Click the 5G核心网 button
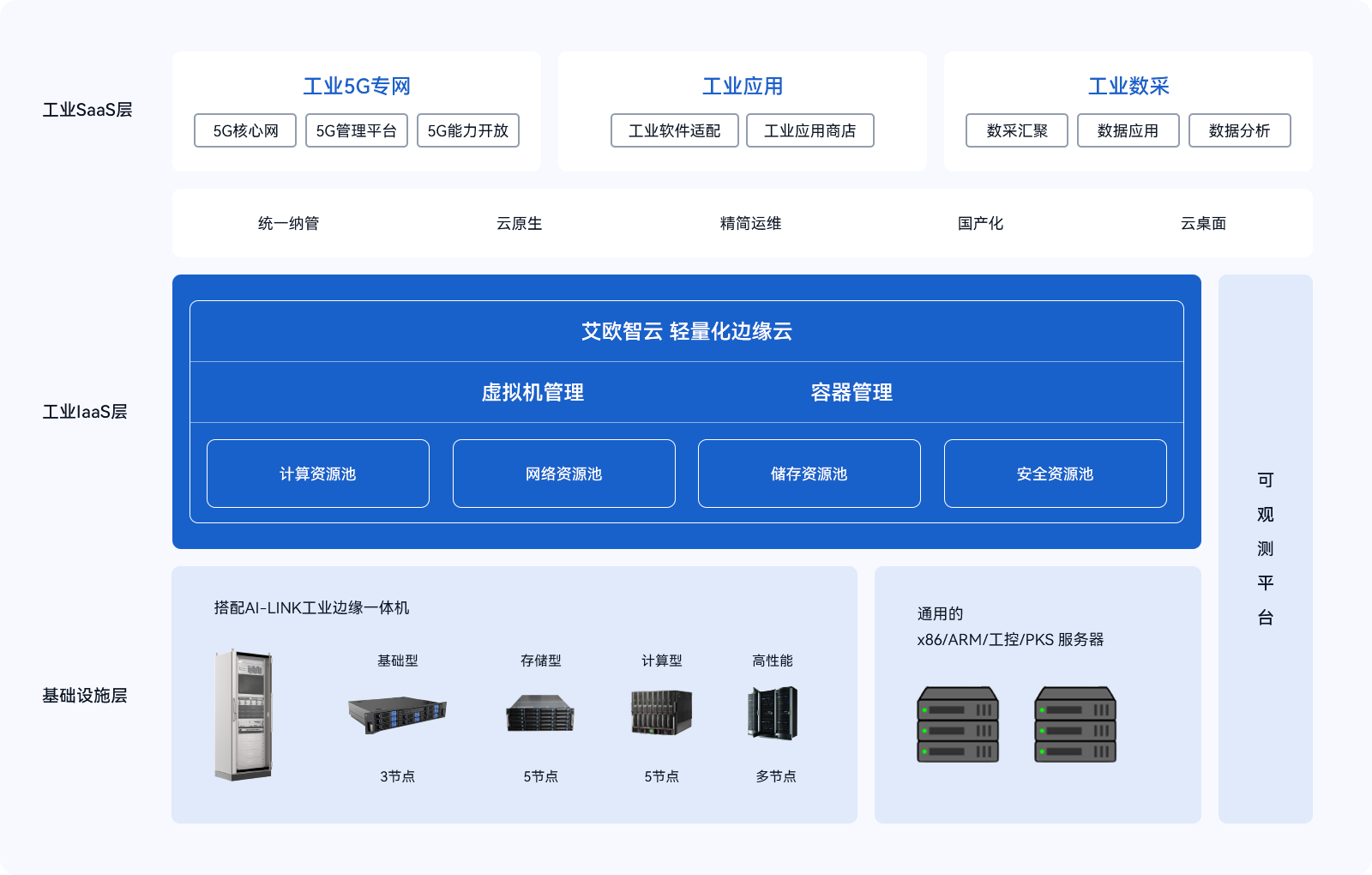 [x=245, y=130]
